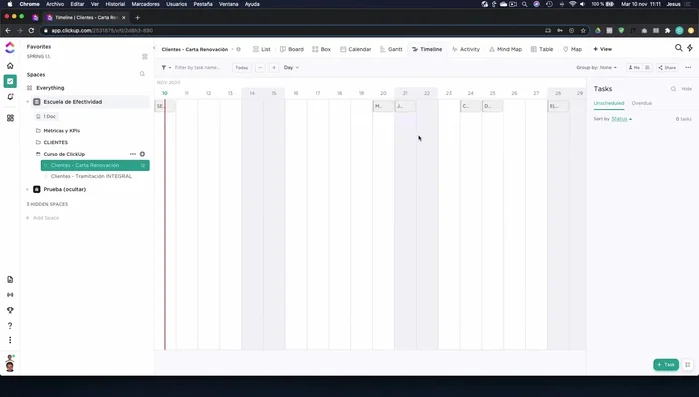Open the Historial menu in macOS menu bar
699x397 pixels.
click(x=115, y=4)
